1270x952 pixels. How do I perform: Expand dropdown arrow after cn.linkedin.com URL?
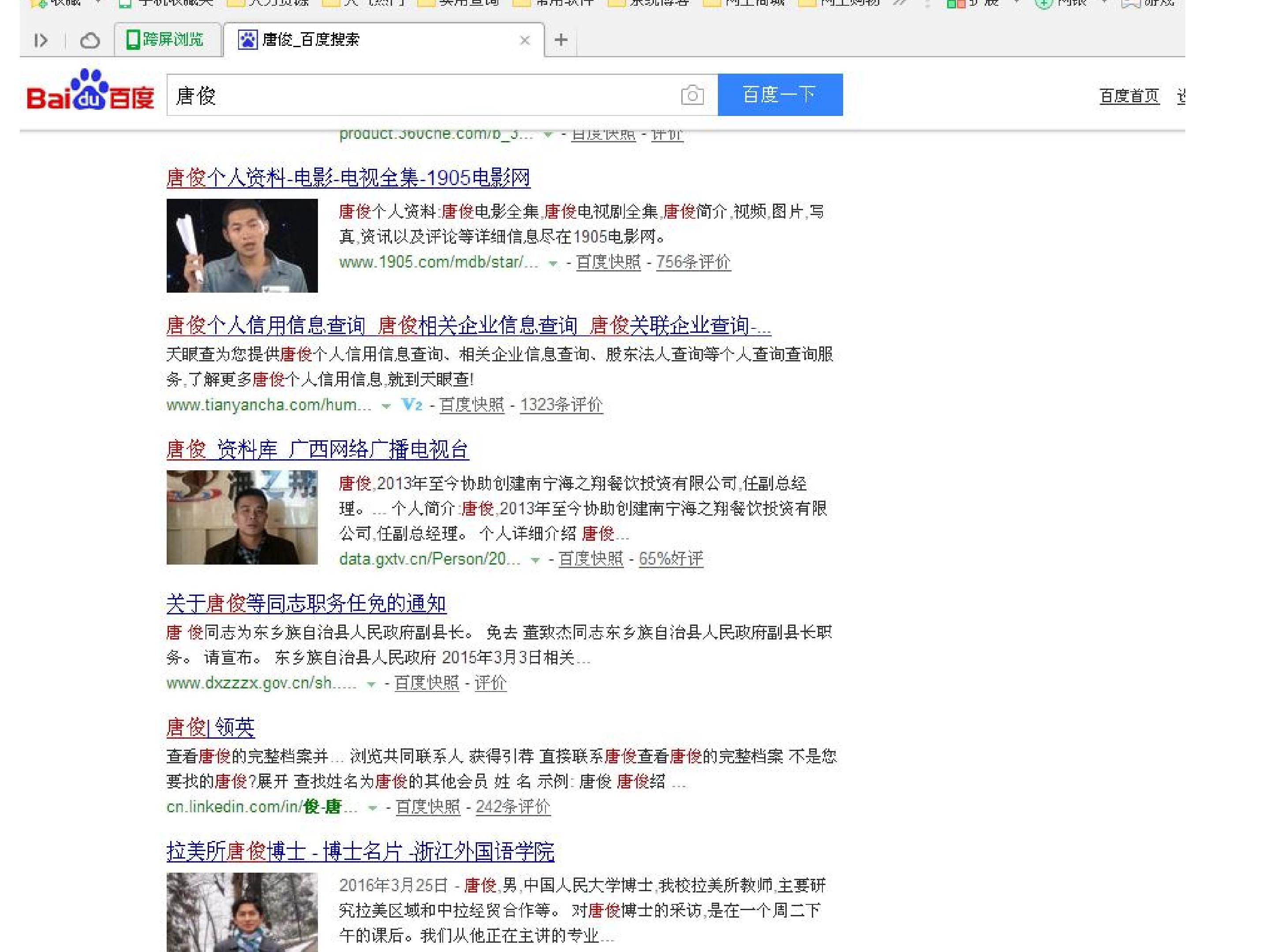373,808
